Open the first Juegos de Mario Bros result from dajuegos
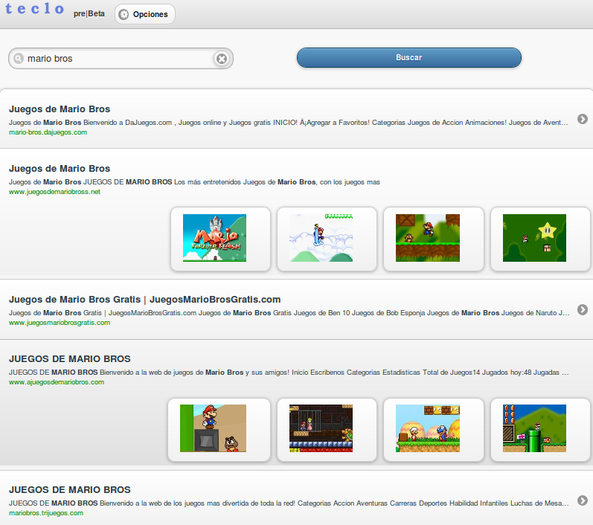 click(59, 109)
